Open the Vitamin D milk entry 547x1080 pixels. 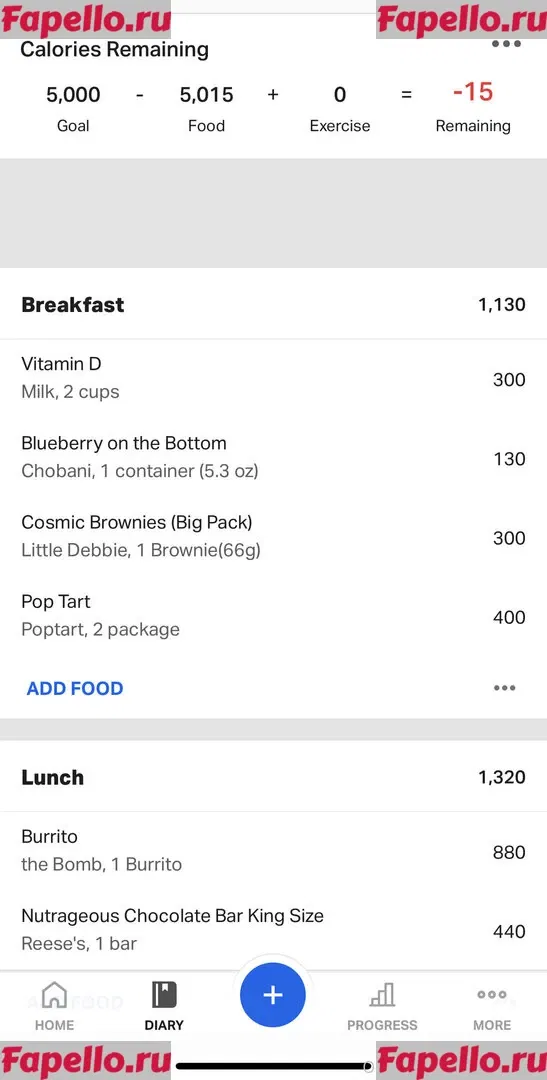pos(274,377)
